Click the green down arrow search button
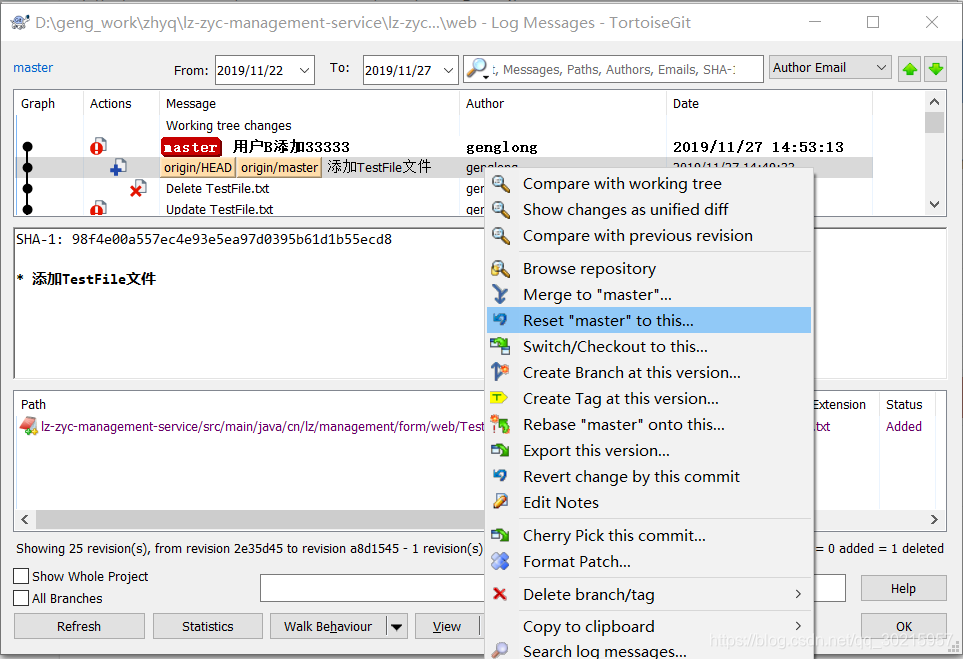963x659 pixels. [x=935, y=69]
